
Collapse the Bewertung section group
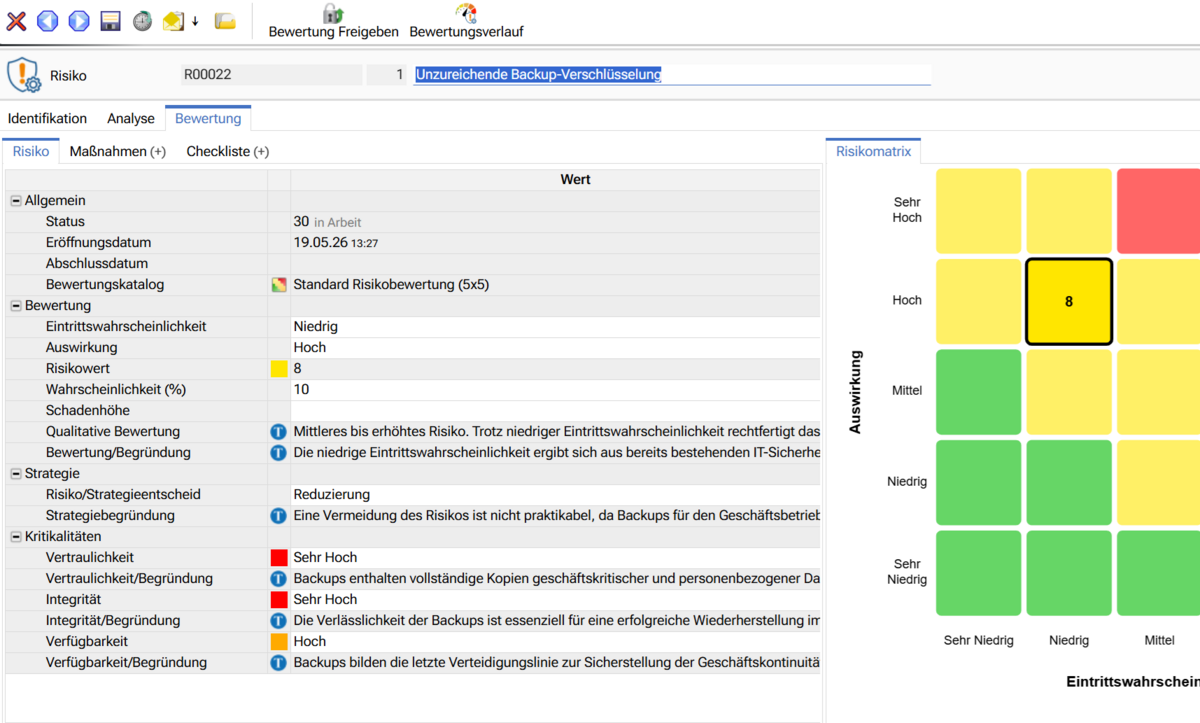16,306
